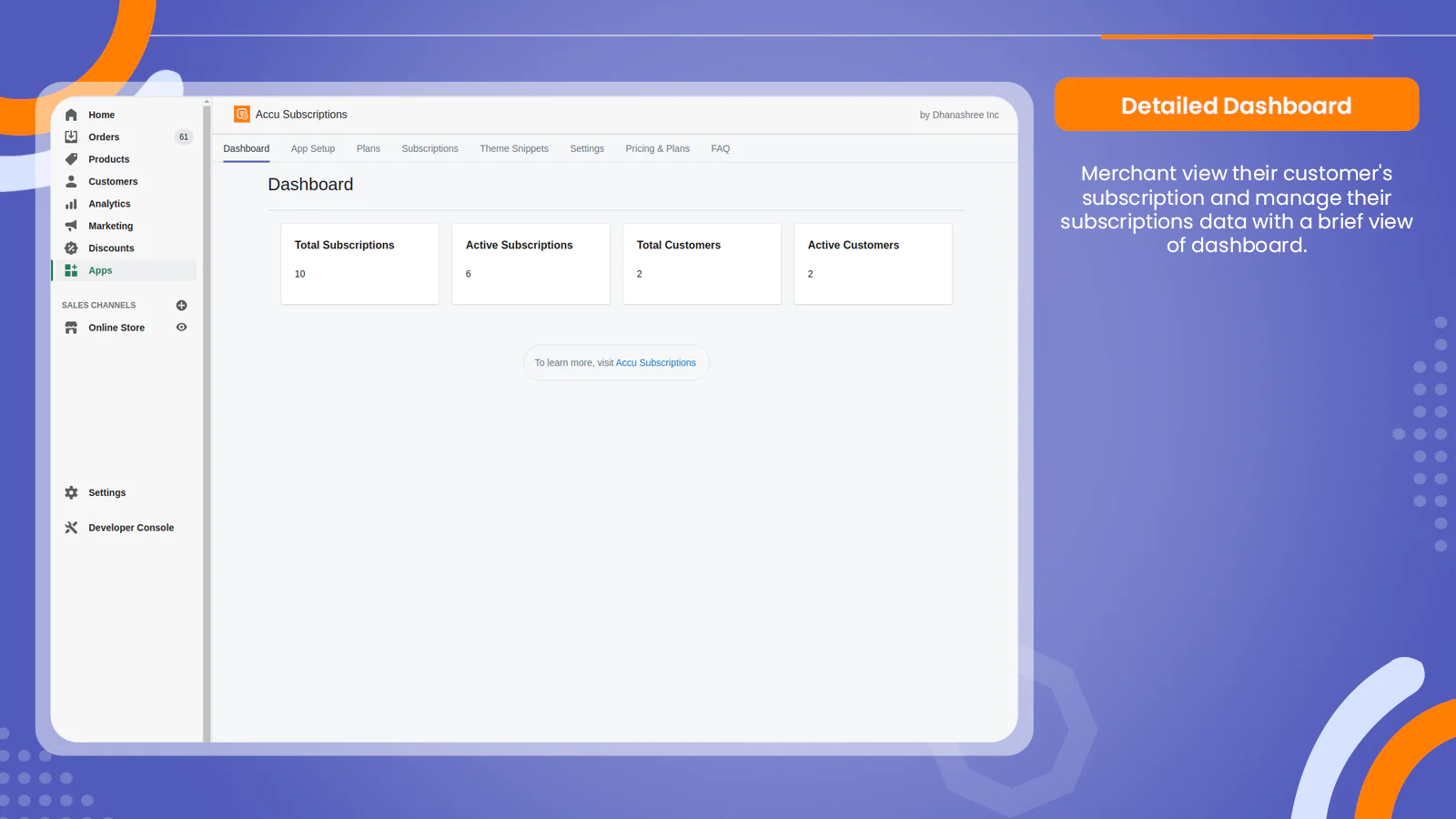This screenshot has width=1456, height=819.
Task: Switch to the Dashboard tab
Action: (x=247, y=148)
